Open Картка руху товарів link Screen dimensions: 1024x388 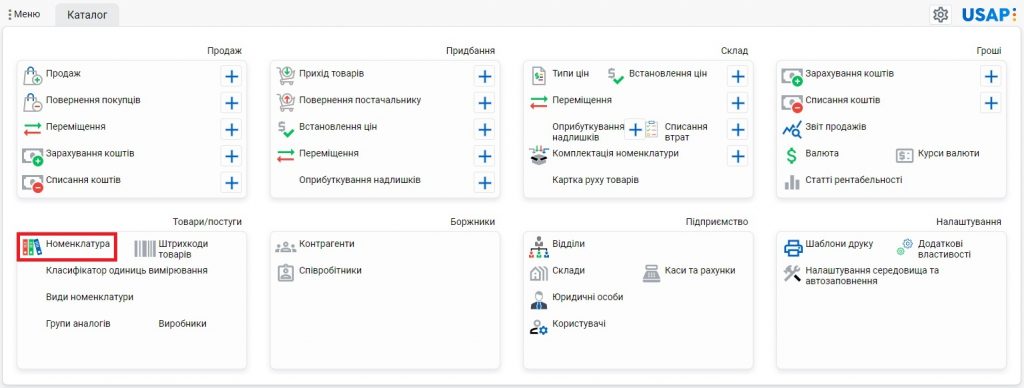pos(595,180)
